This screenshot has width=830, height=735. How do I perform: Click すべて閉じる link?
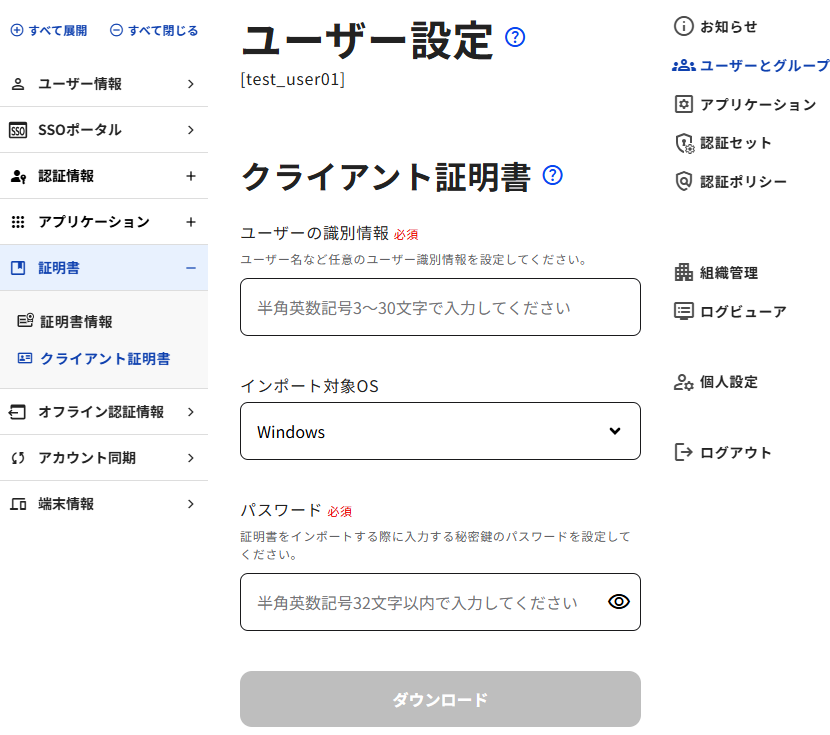point(154,31)
